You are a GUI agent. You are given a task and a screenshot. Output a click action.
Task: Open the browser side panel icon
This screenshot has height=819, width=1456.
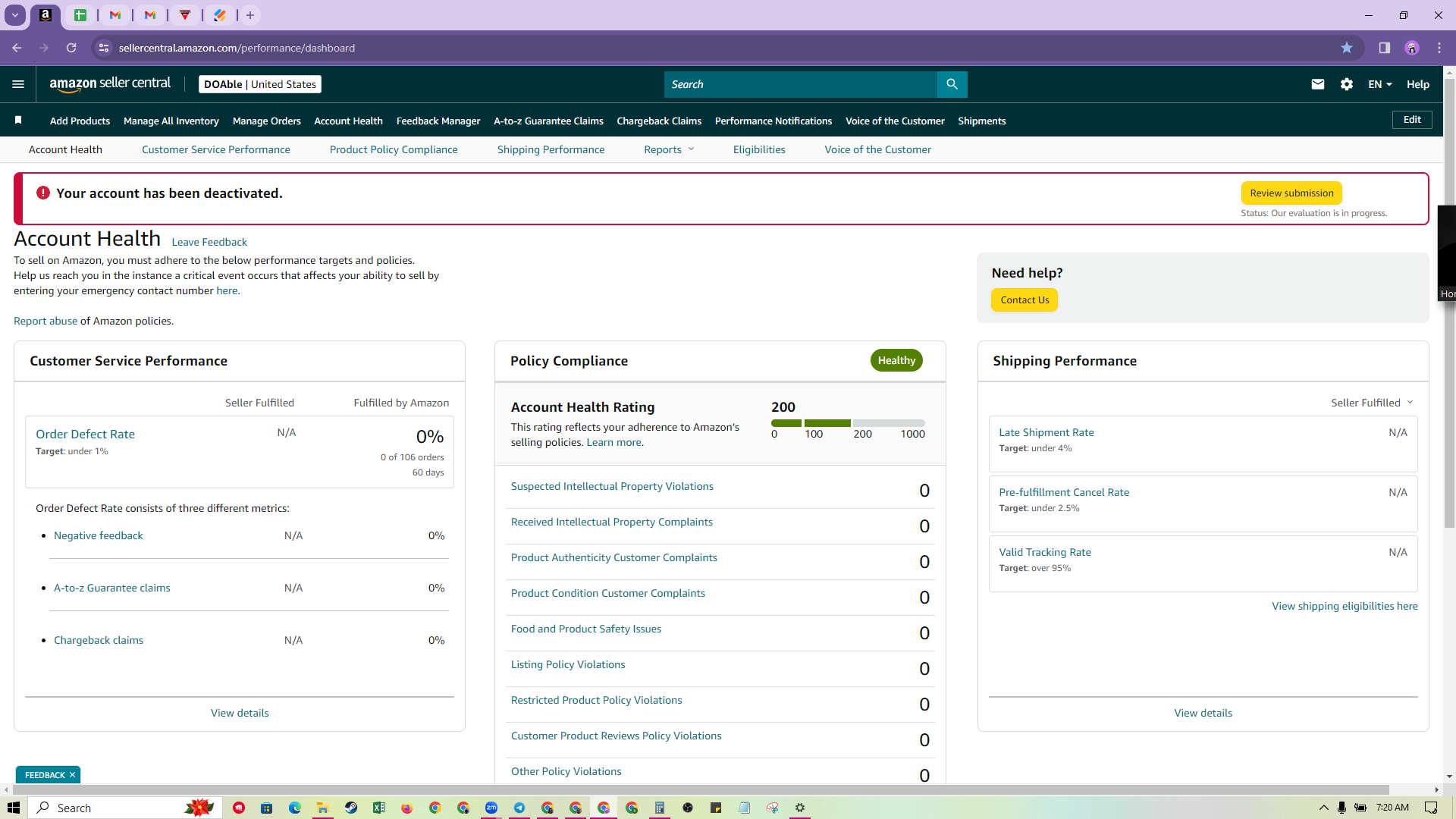click(x=1385, y=48)
